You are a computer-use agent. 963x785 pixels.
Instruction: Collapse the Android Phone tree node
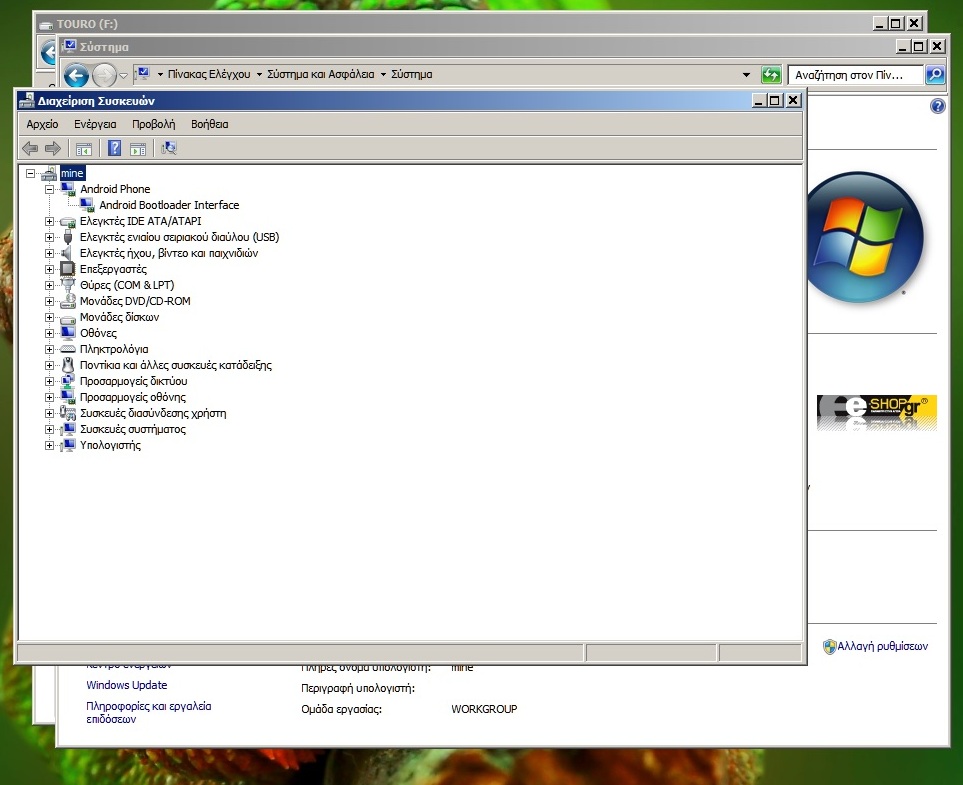49,189
